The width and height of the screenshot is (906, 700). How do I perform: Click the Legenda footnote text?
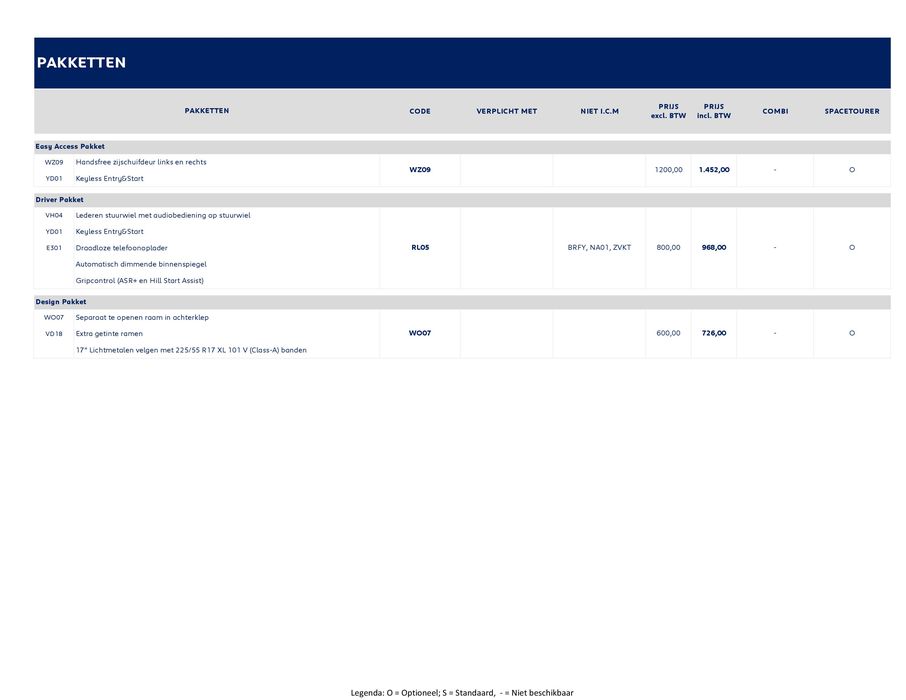462,692
